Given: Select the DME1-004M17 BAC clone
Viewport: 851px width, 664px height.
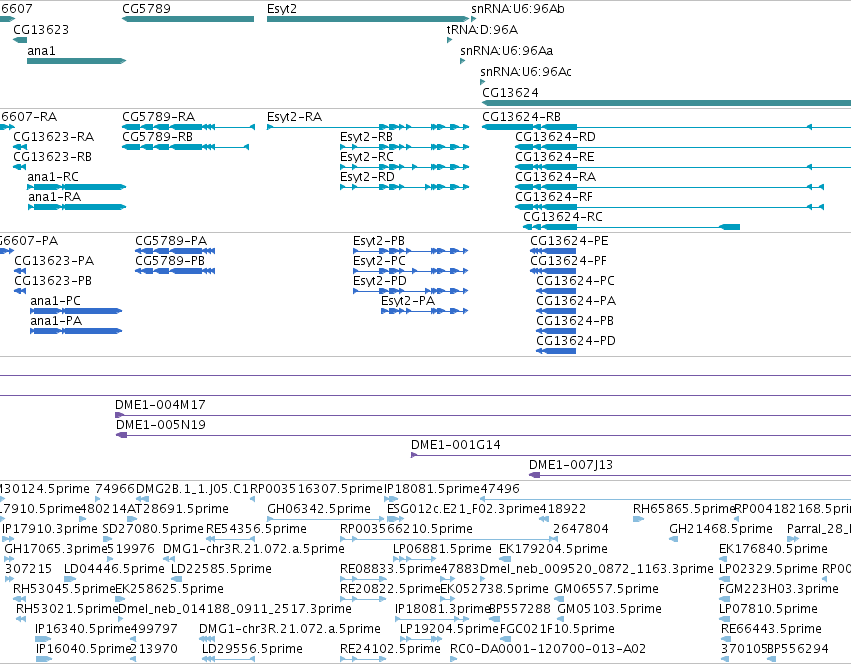Looking at the screenshot, I should point(483,415).
